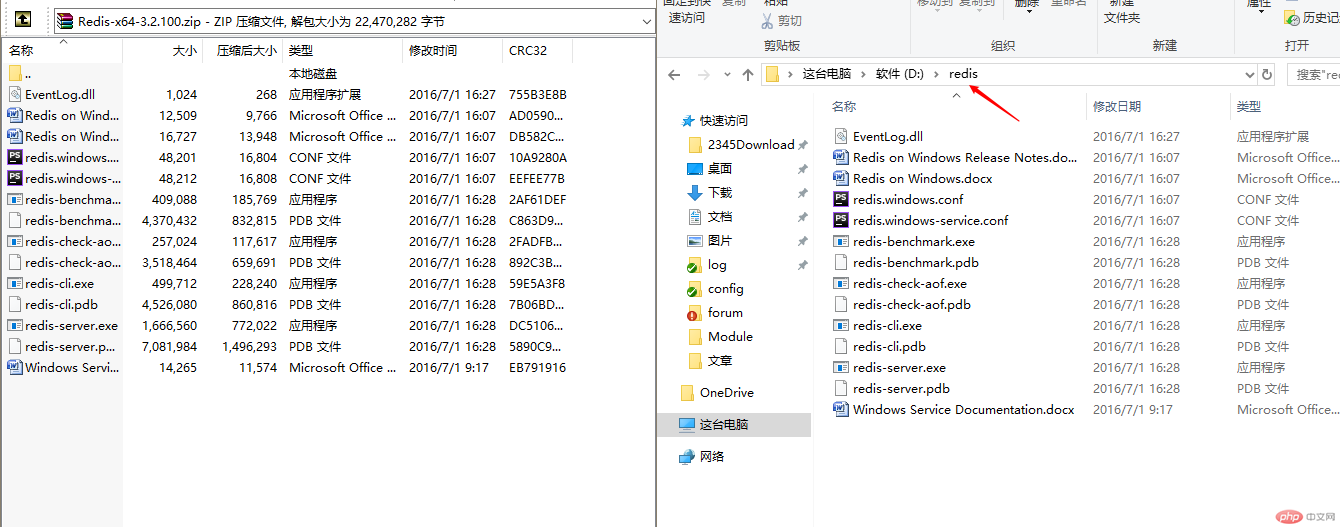Click the forum folder icon with red badge
Viewport: 1340px width, 527px height.
tap(695, 313)
